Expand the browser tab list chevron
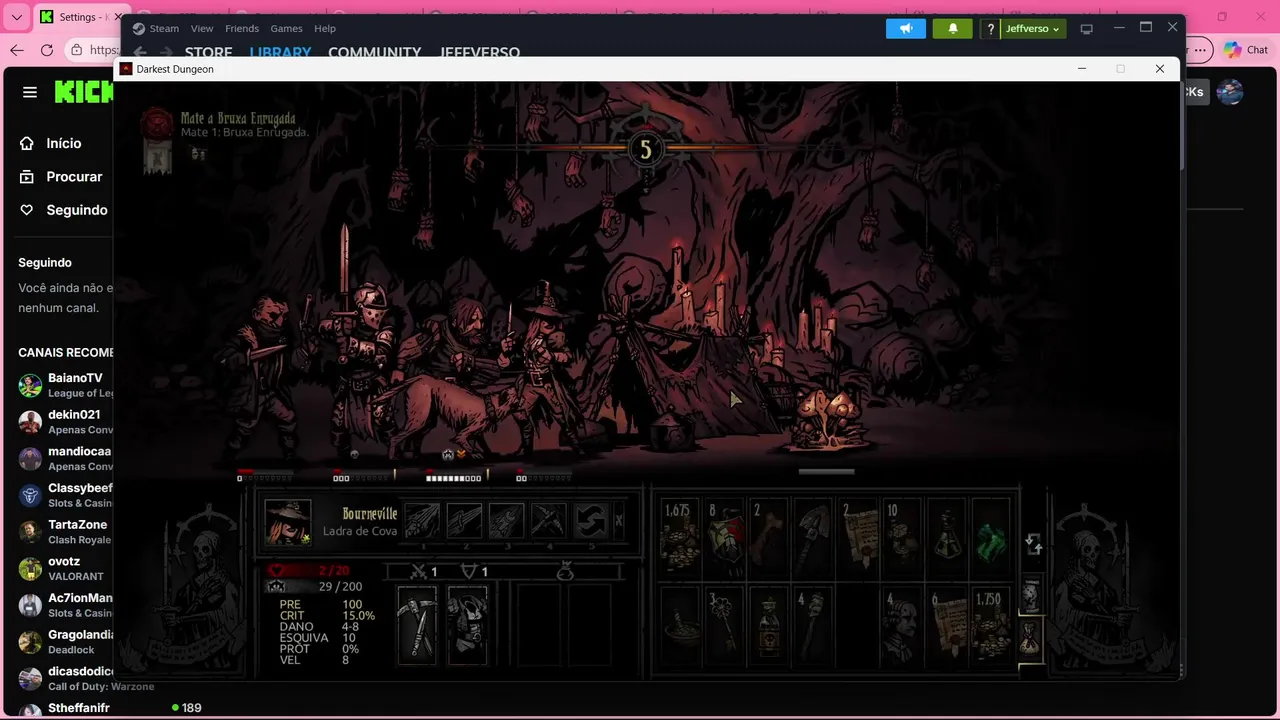Viewport: 1280px width, 720px height. point(16,17)
